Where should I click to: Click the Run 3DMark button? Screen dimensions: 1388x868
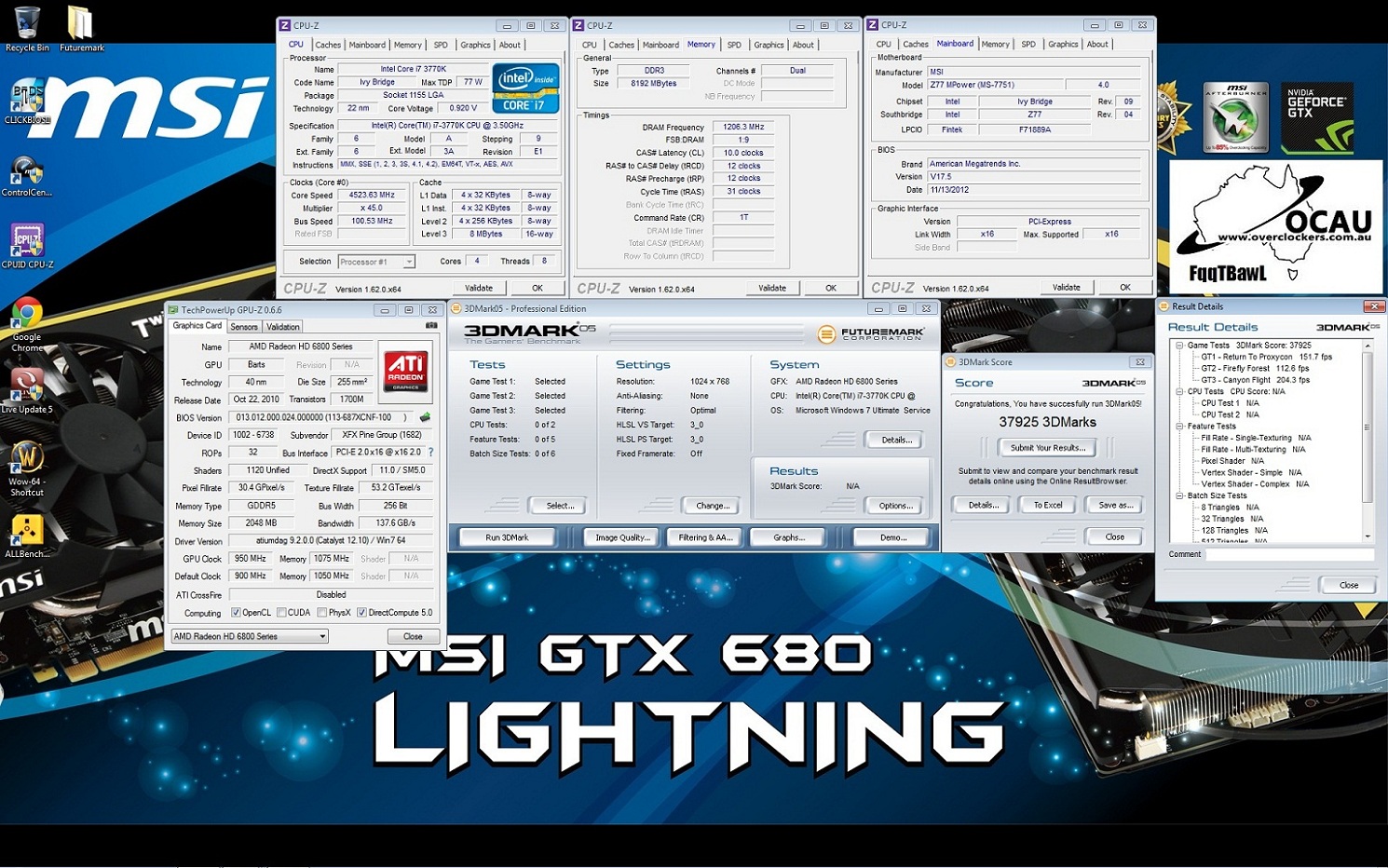pos(508,537)
